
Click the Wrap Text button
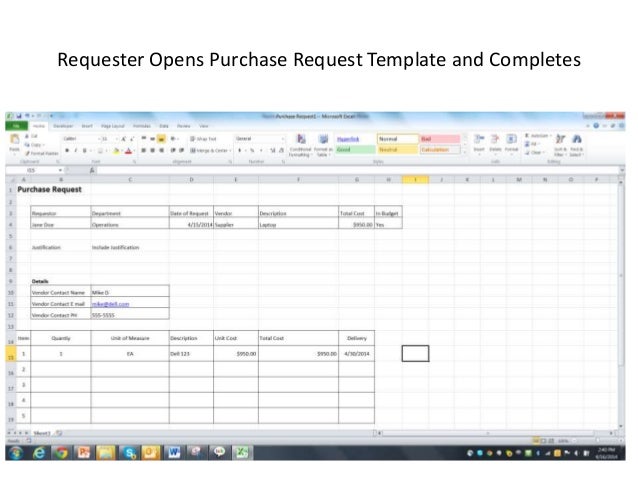[203, 139]
